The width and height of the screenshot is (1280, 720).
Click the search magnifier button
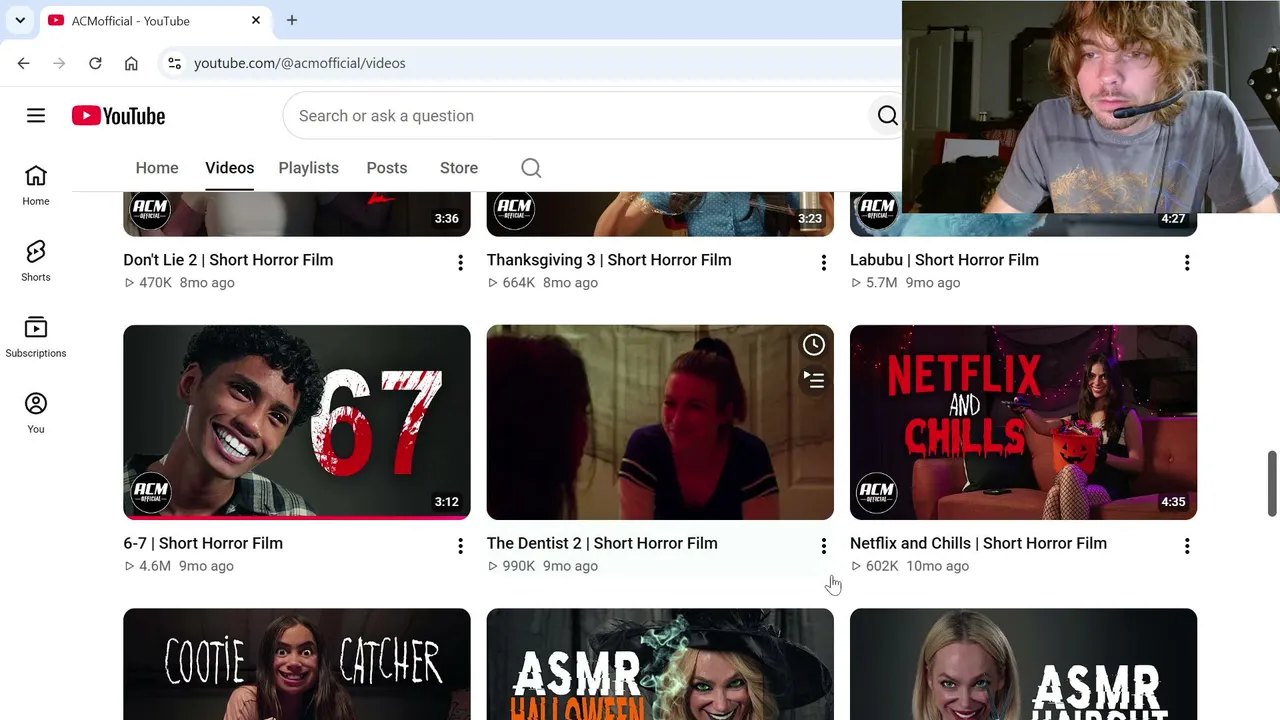(887, 116)
